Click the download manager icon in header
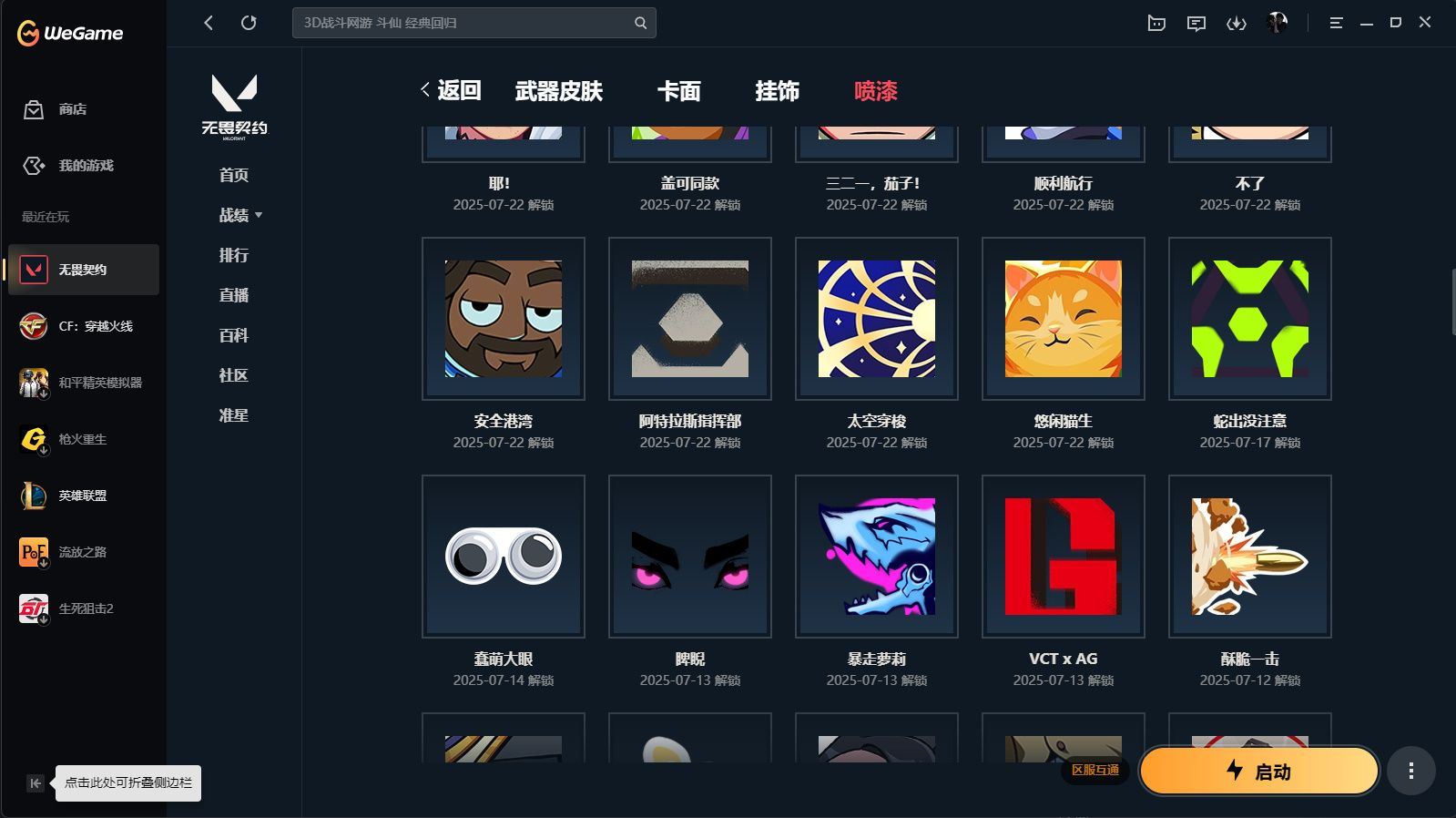 point(1236,24)
